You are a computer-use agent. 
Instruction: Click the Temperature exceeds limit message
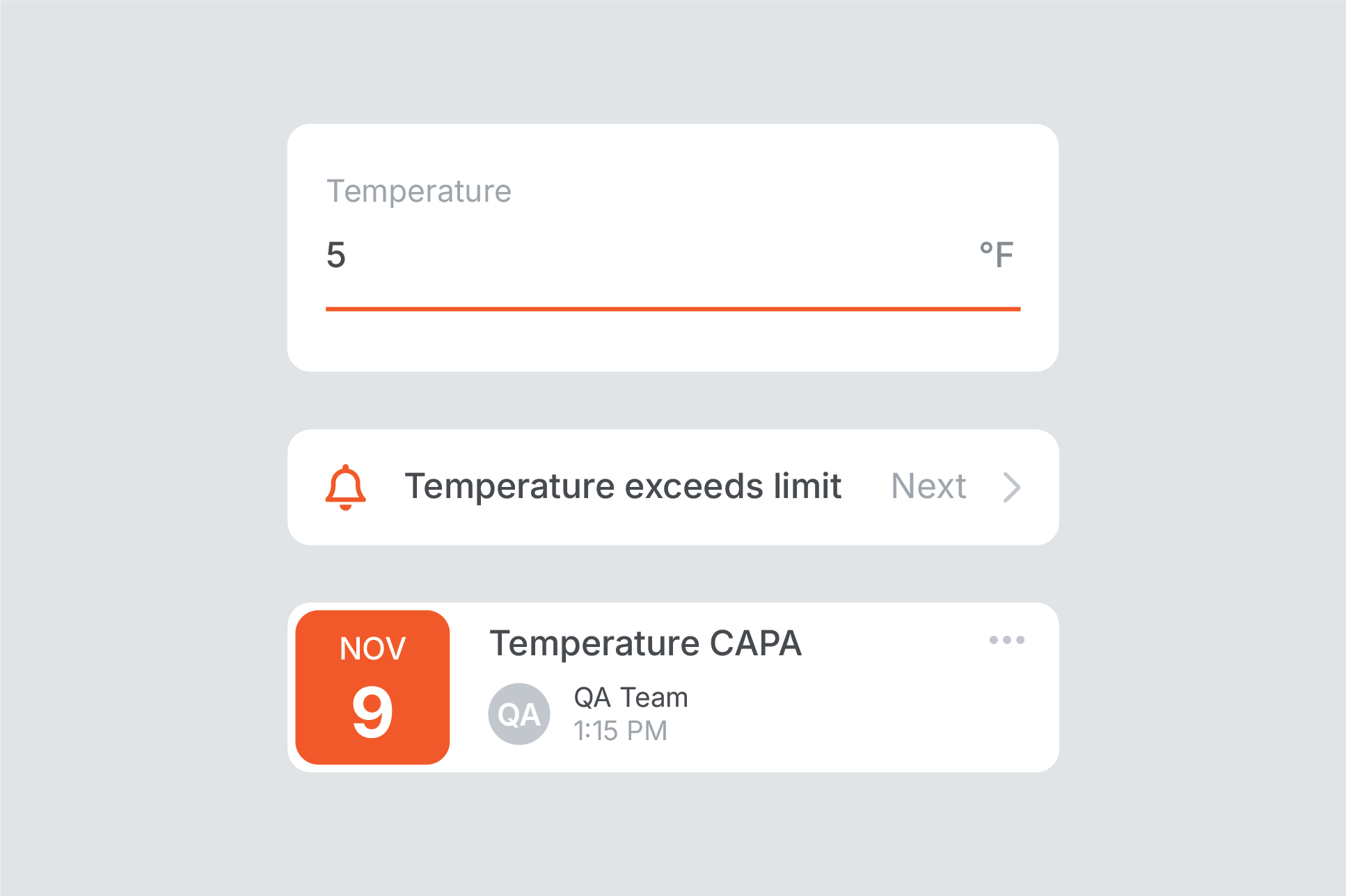click(623, 486)
